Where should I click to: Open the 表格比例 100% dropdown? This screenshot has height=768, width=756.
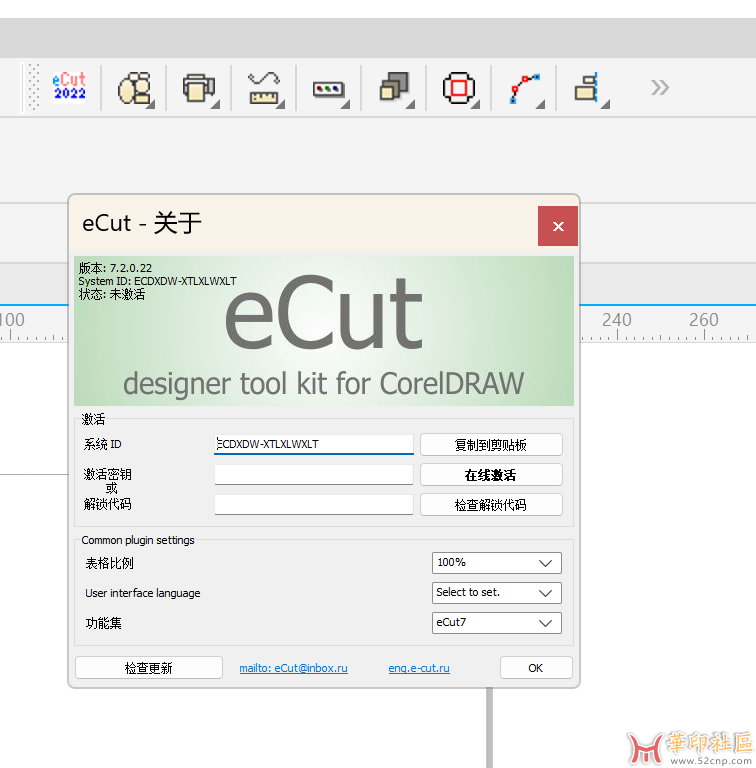click(x=496, y=563)
